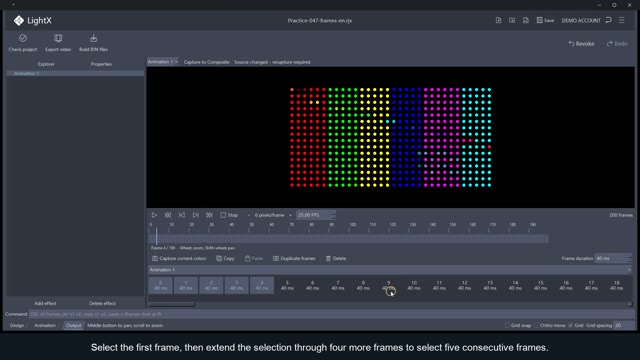This screenshot has height=360, width=640.
Task: Toggle the Ortho move checkbox
Action: click(536, 325)
